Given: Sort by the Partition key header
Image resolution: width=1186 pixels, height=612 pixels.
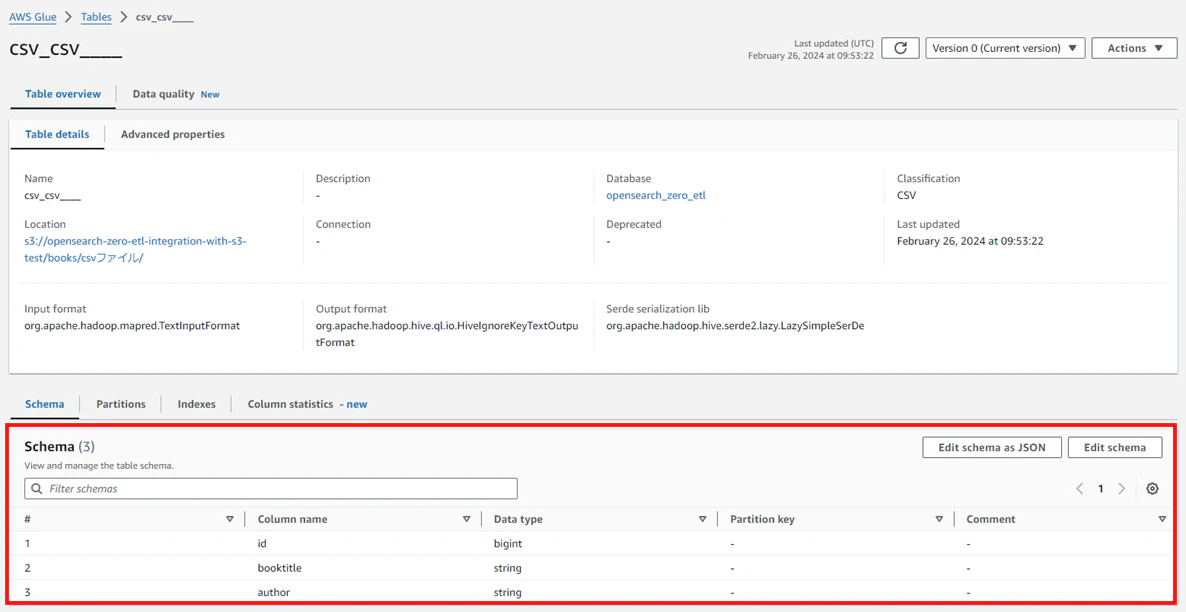Looking at the screenshot, I should (939, 519).
